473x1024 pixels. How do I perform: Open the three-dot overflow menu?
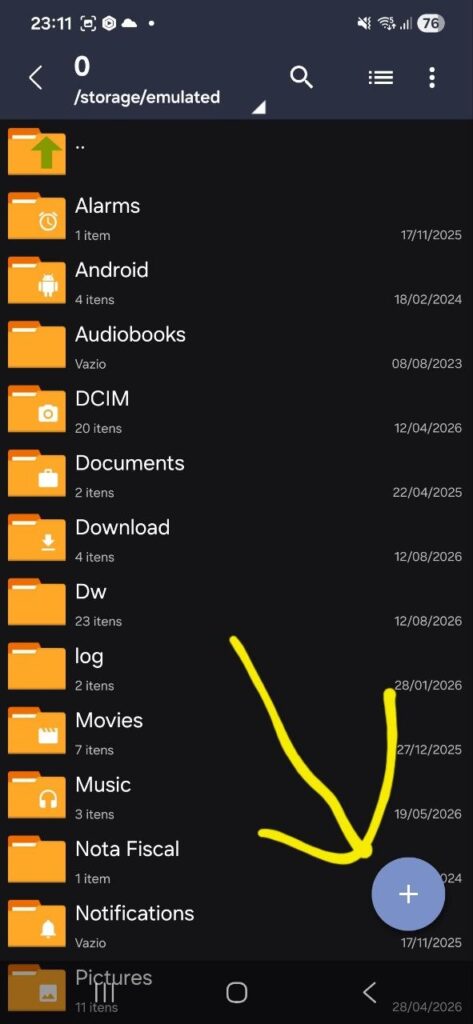[x=432, y=78]
